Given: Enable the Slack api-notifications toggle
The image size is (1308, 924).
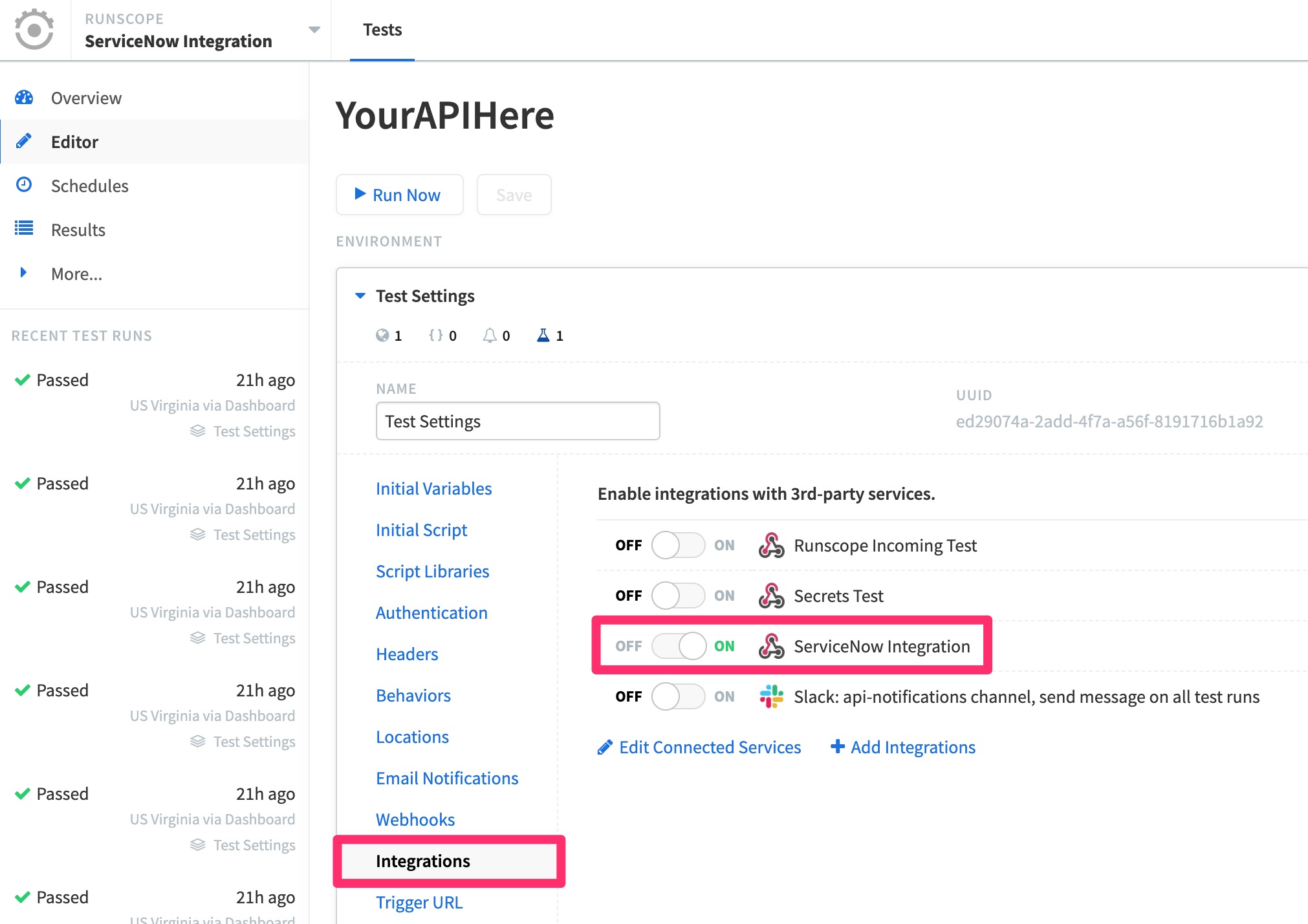Looking at the screenshot, I should click(x=678, y=696).
